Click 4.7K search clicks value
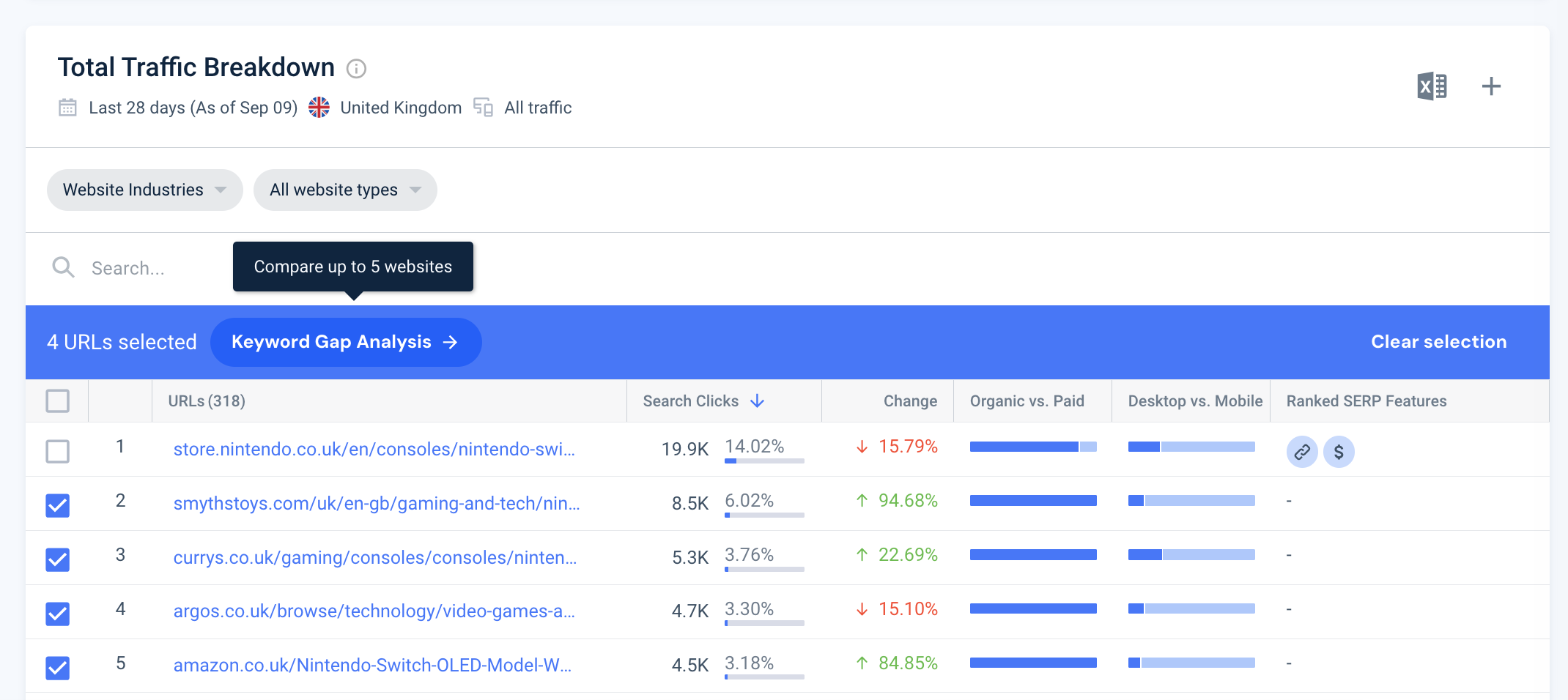 pyautogui.click(x=690, y=611)
